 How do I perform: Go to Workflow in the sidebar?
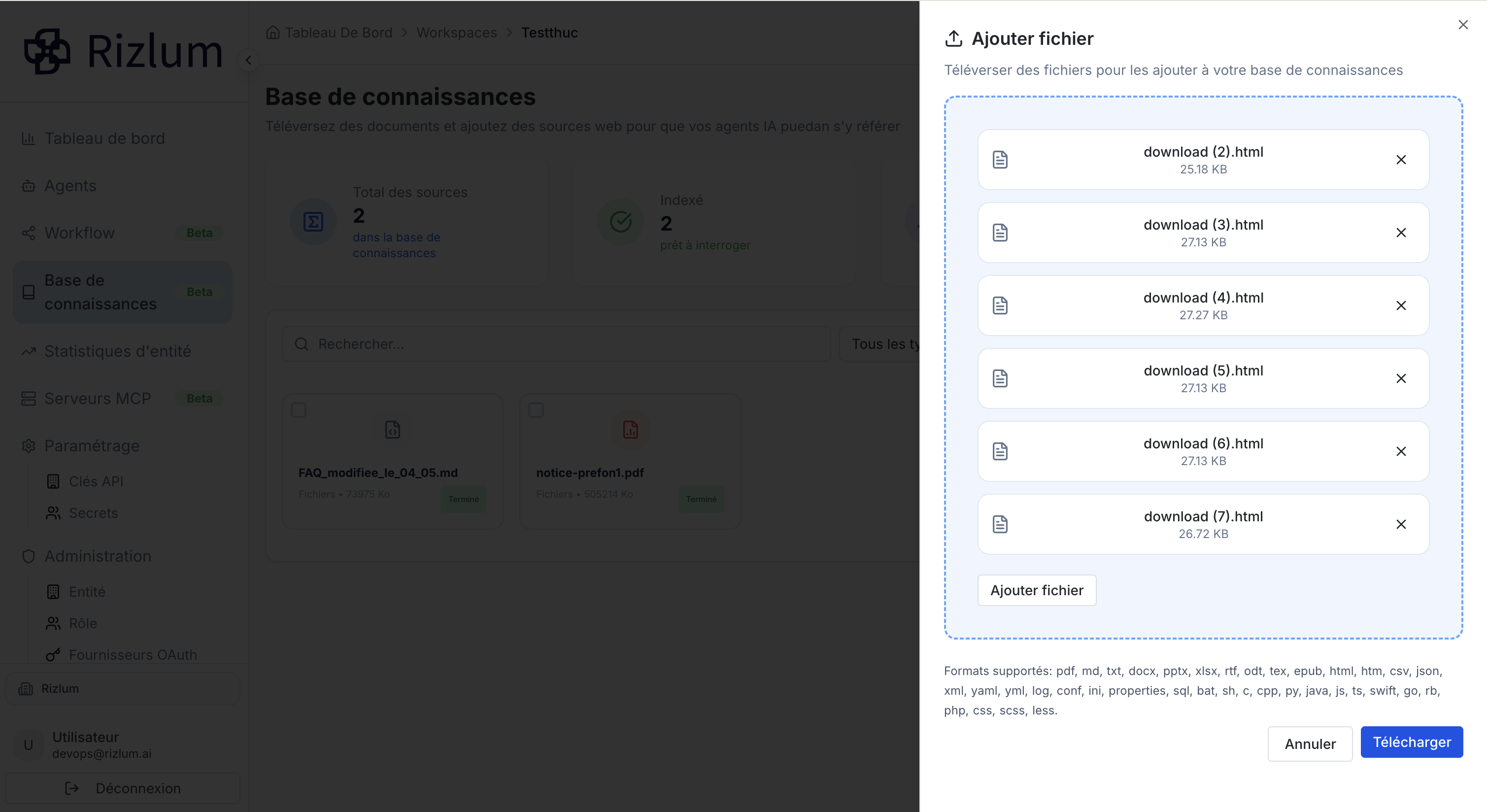122,233
